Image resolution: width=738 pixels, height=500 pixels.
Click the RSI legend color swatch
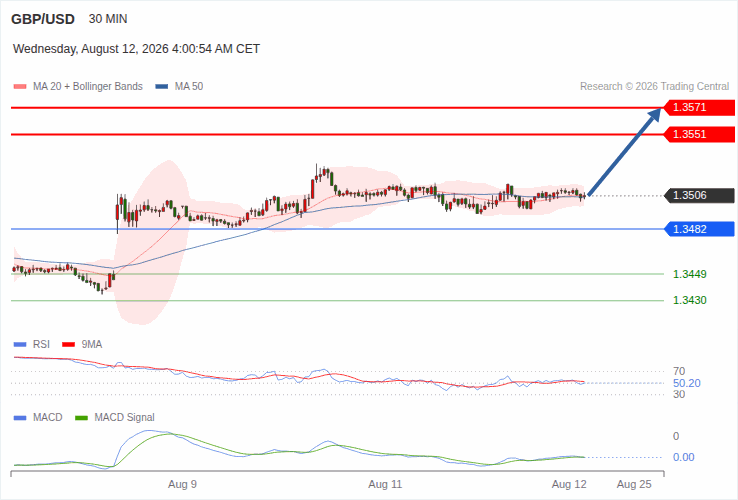(20, 345)
